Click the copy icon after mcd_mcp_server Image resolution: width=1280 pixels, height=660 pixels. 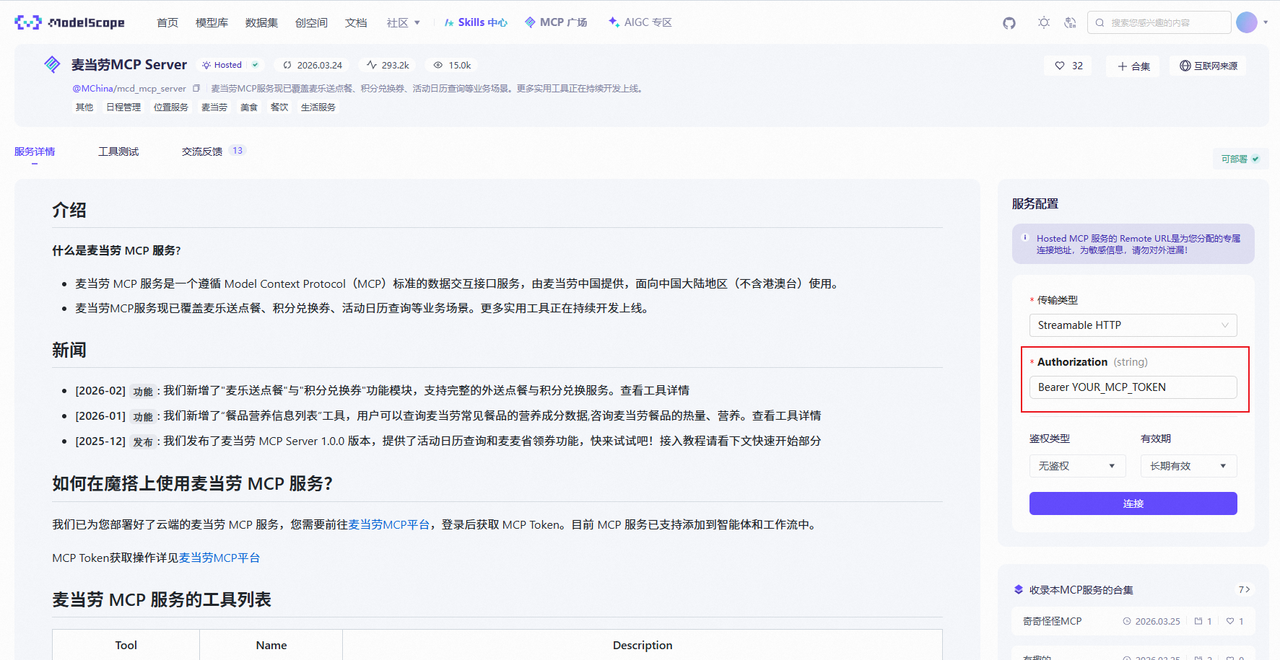[x=196, y=89]
